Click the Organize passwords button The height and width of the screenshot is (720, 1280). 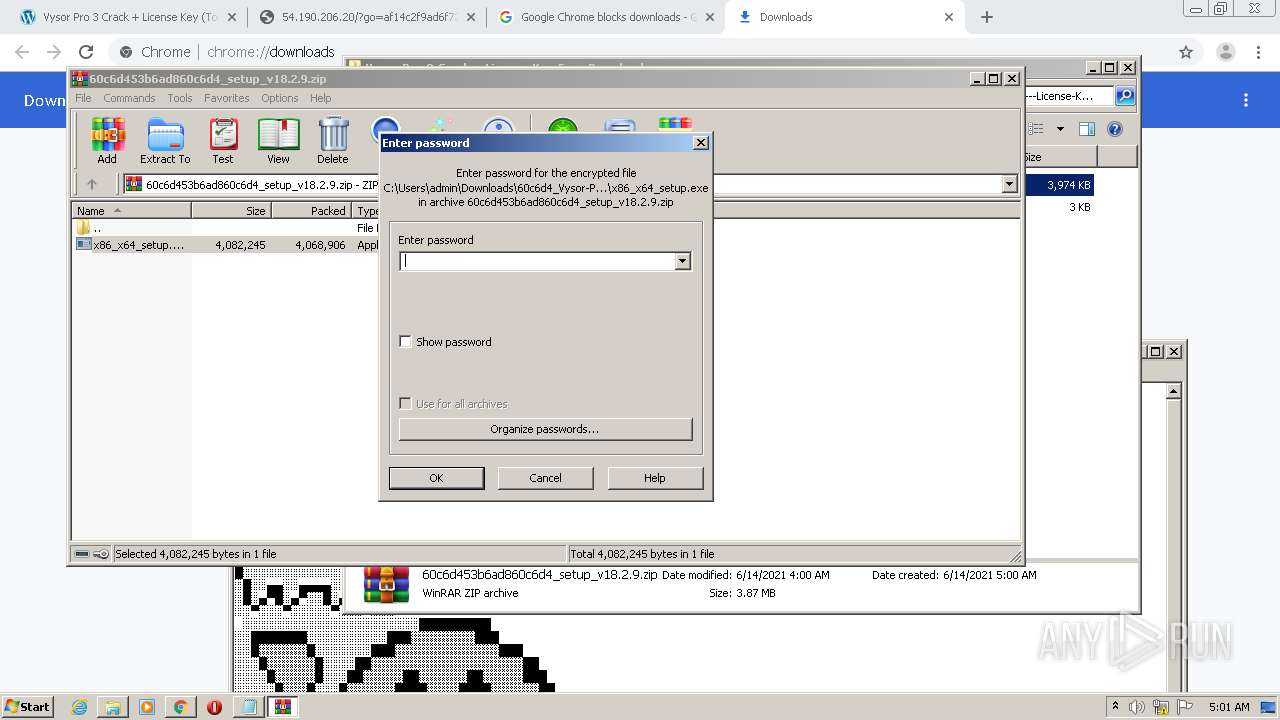pyautogui.click(x=545, y=429)
